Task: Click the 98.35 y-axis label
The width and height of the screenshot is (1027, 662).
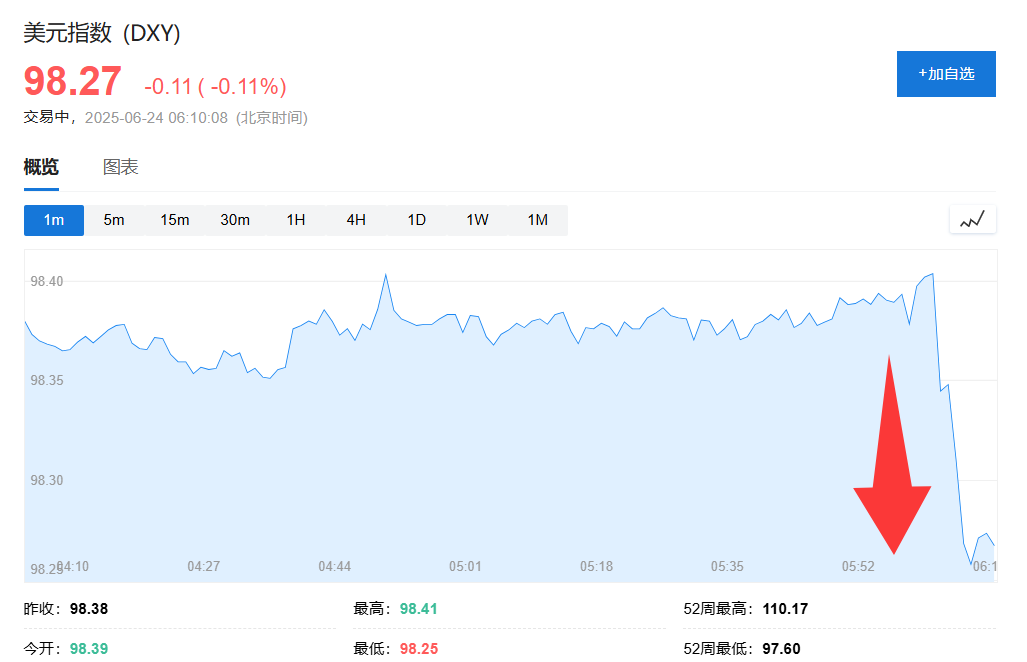Action: [x=47, y=380]
